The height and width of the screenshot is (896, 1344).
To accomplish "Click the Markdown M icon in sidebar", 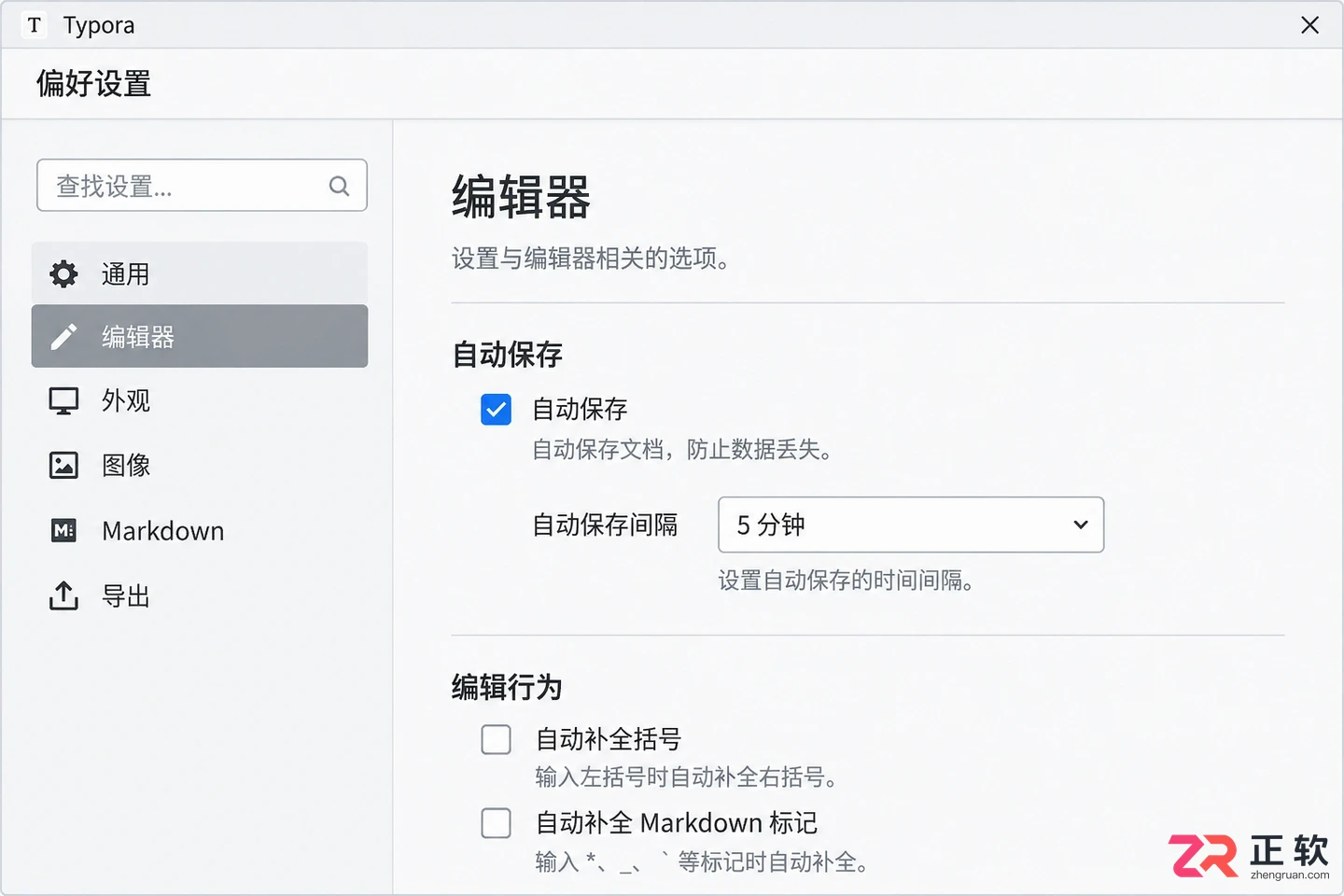I will [x=63, y=531].
